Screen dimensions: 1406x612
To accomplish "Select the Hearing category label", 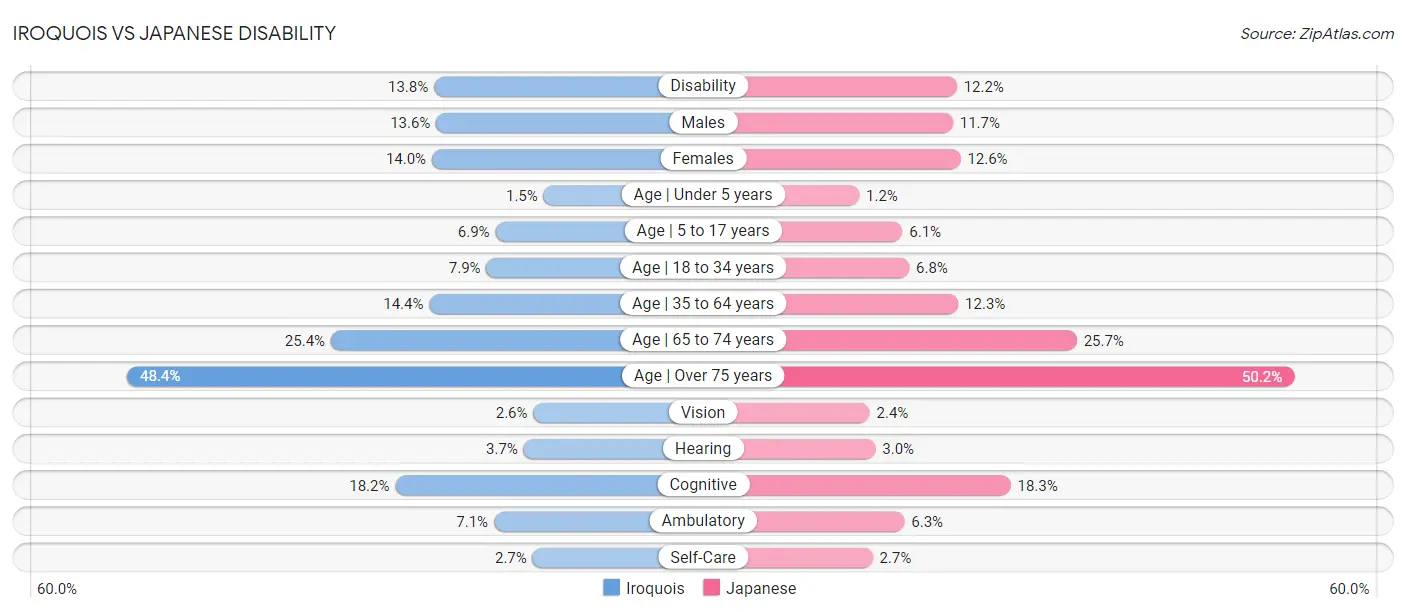I will (x=703, y=449).
